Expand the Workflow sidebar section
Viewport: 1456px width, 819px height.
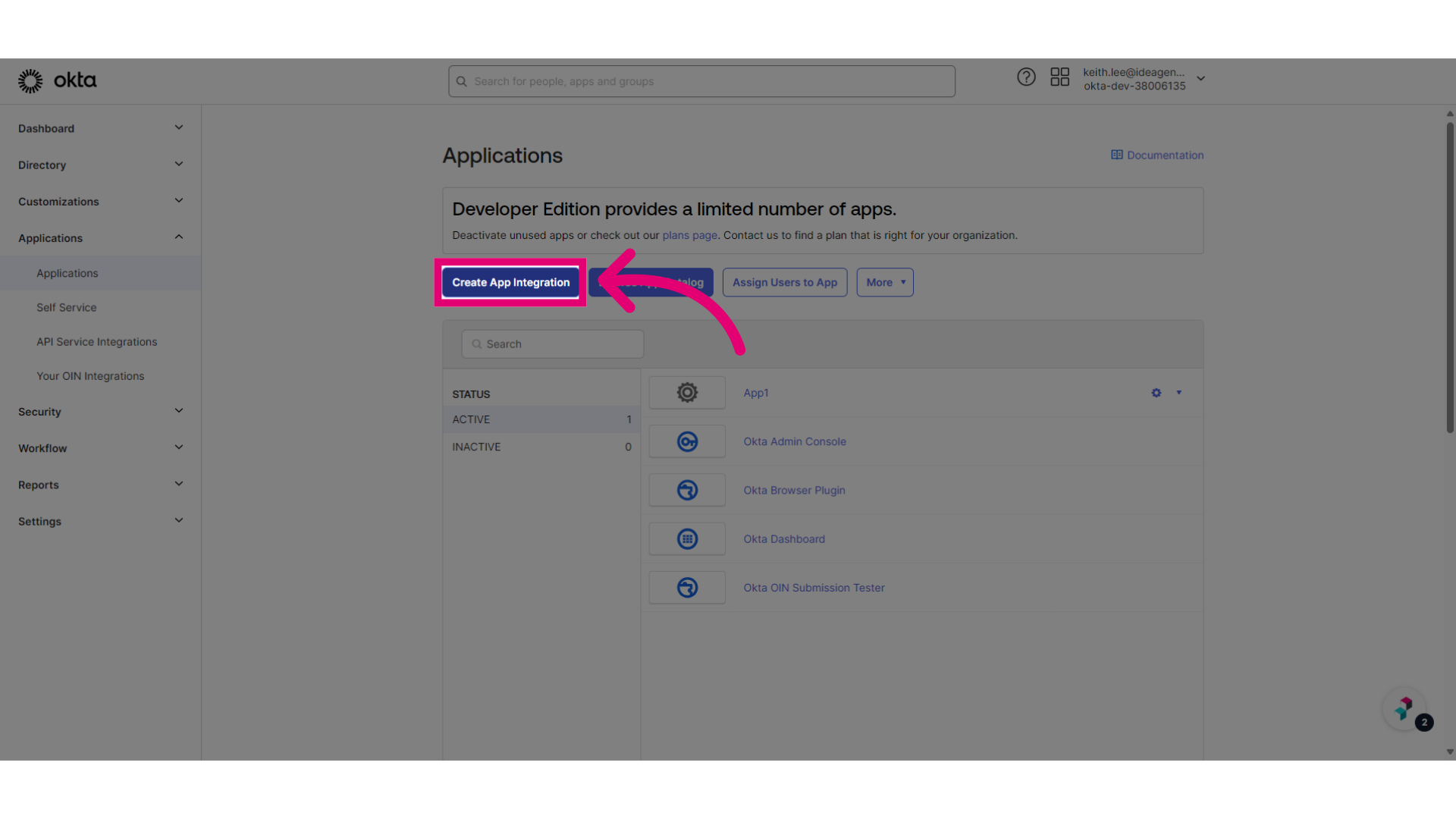coord(179,447)
